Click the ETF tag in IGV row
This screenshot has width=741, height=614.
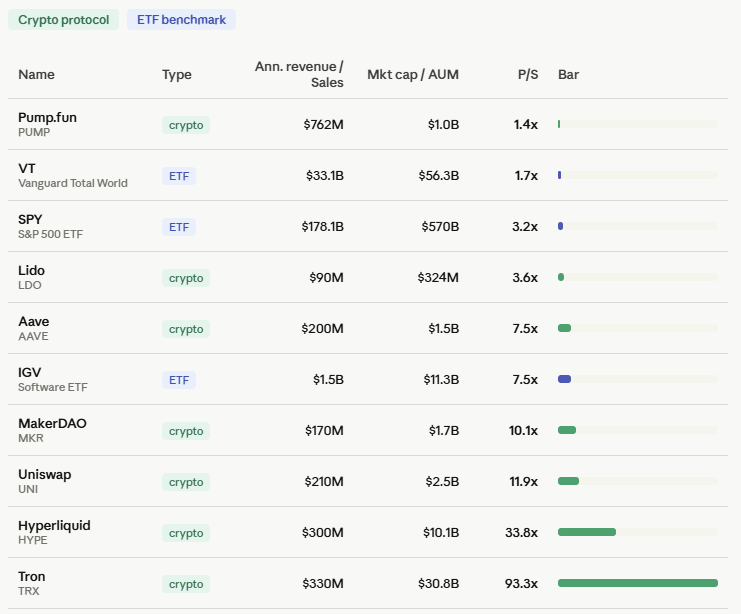pos(179,381)
